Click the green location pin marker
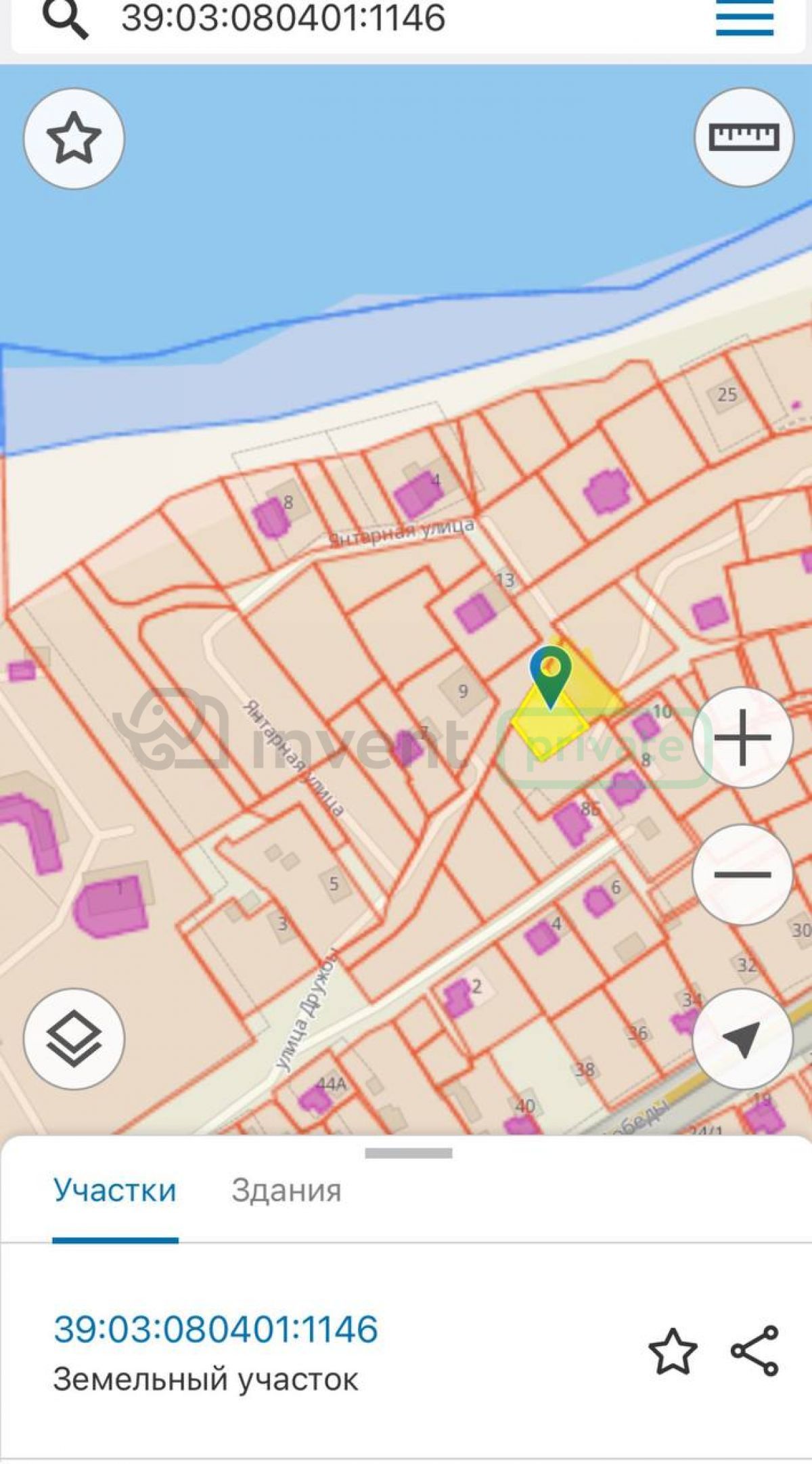Screen dimensions: 812x1464 click(x=551, y=677)
